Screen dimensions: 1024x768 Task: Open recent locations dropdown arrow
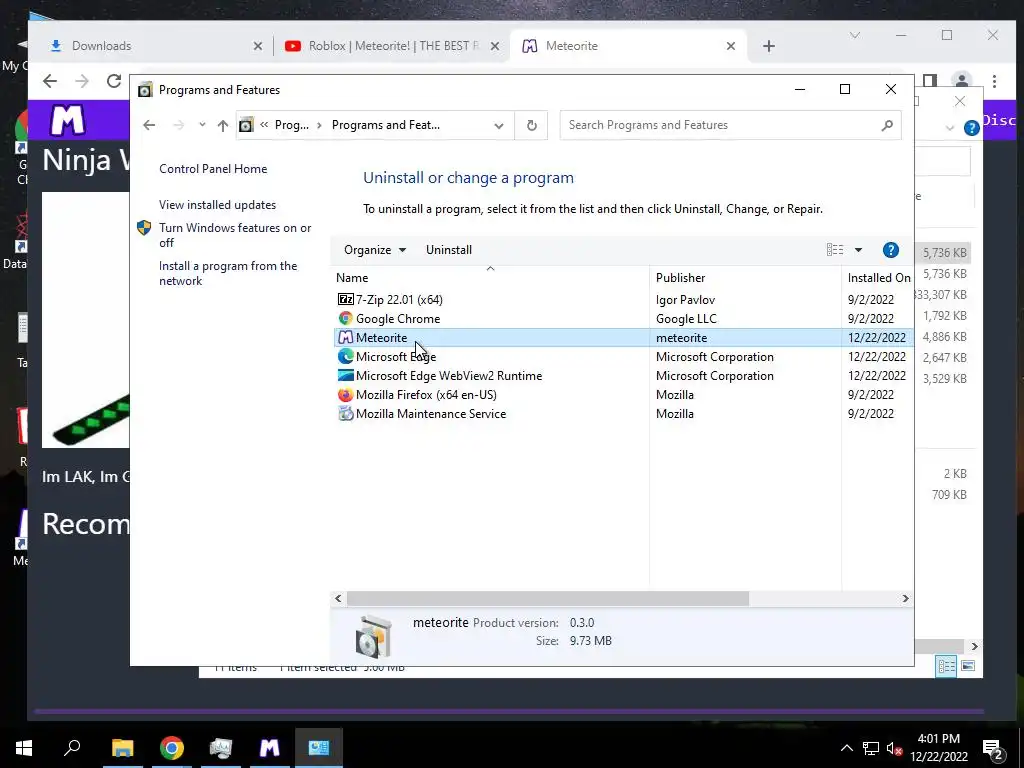202,125
